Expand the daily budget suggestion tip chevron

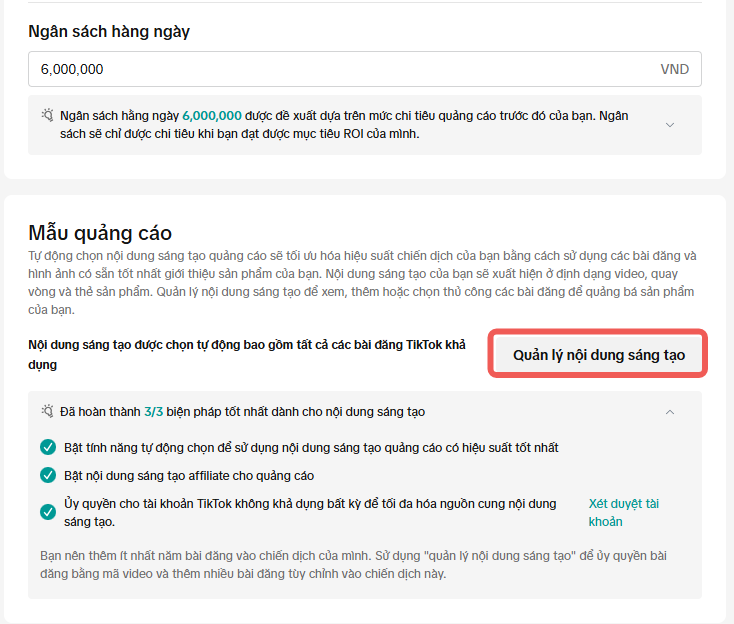[670, 125]
